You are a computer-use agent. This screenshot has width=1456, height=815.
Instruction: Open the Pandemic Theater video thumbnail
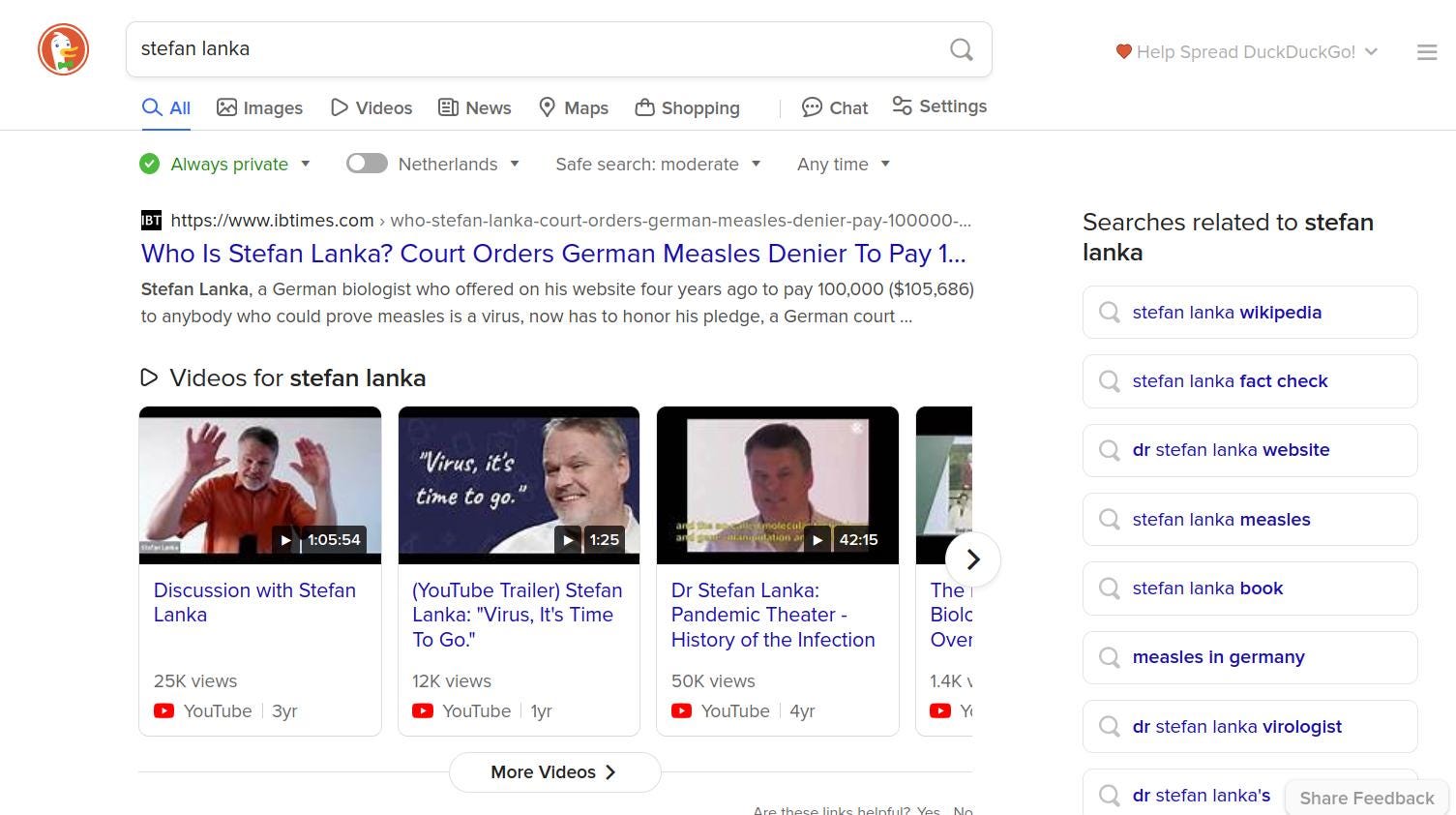coord(778,485)
